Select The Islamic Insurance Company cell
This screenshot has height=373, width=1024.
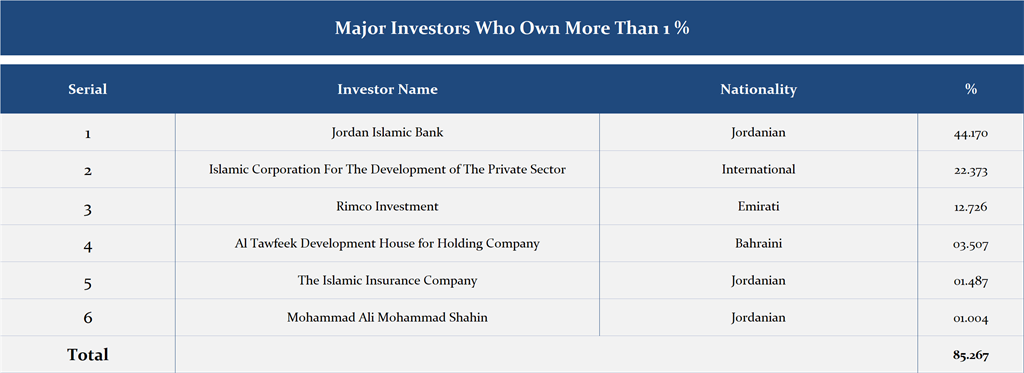(x=387, y=281)
